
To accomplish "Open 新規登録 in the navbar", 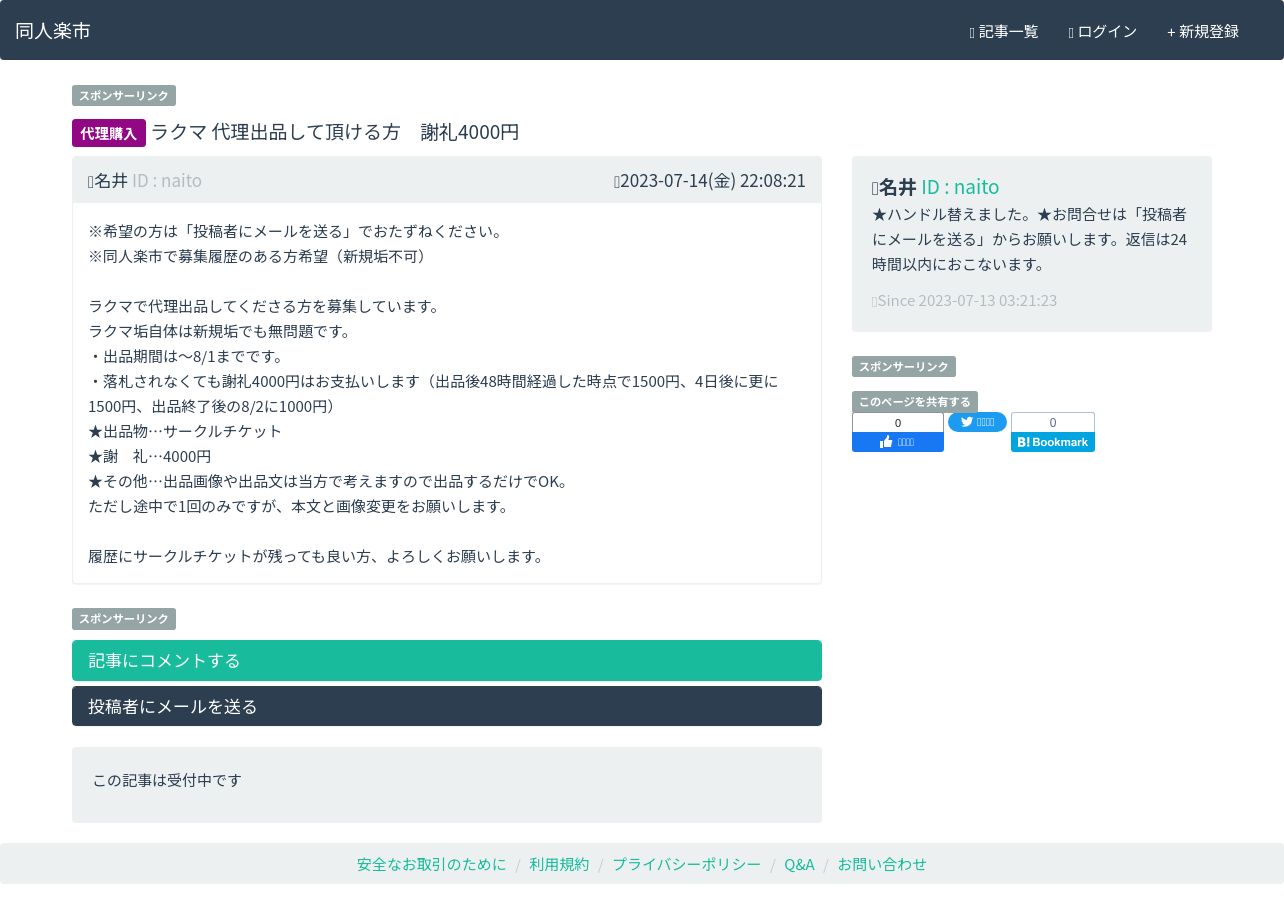I will pos(1203,32).
